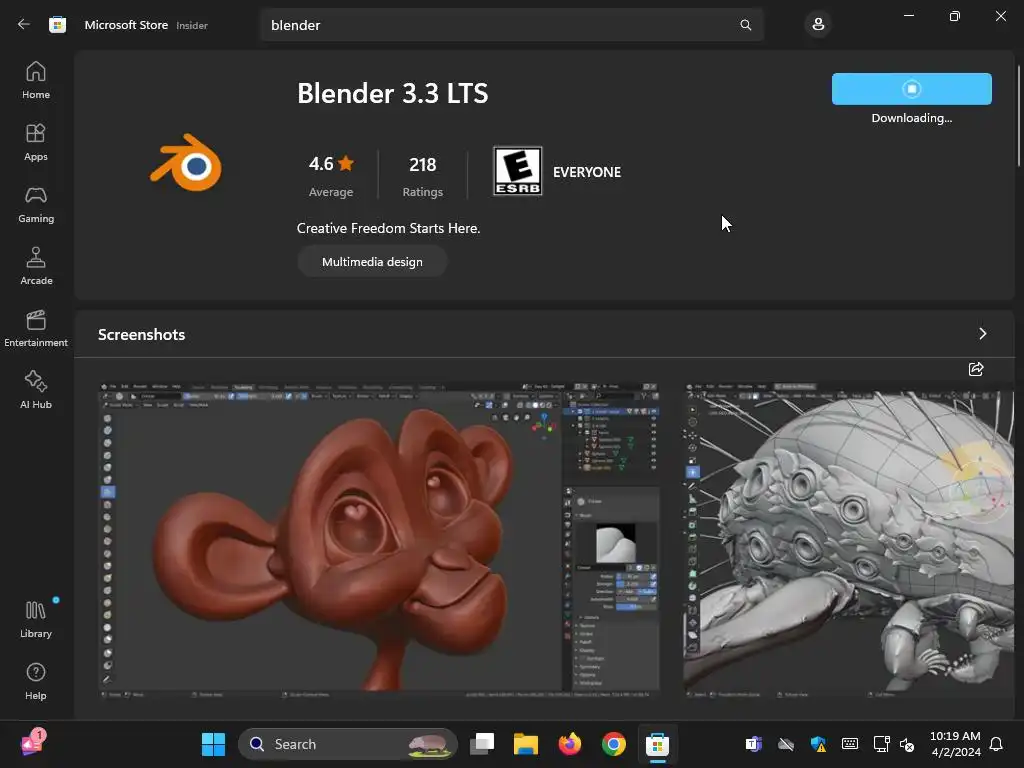This screenshot has height=768, width=1024.
Task: Click the Blender 3.3 LTS title
Action: tap(392, 93)
